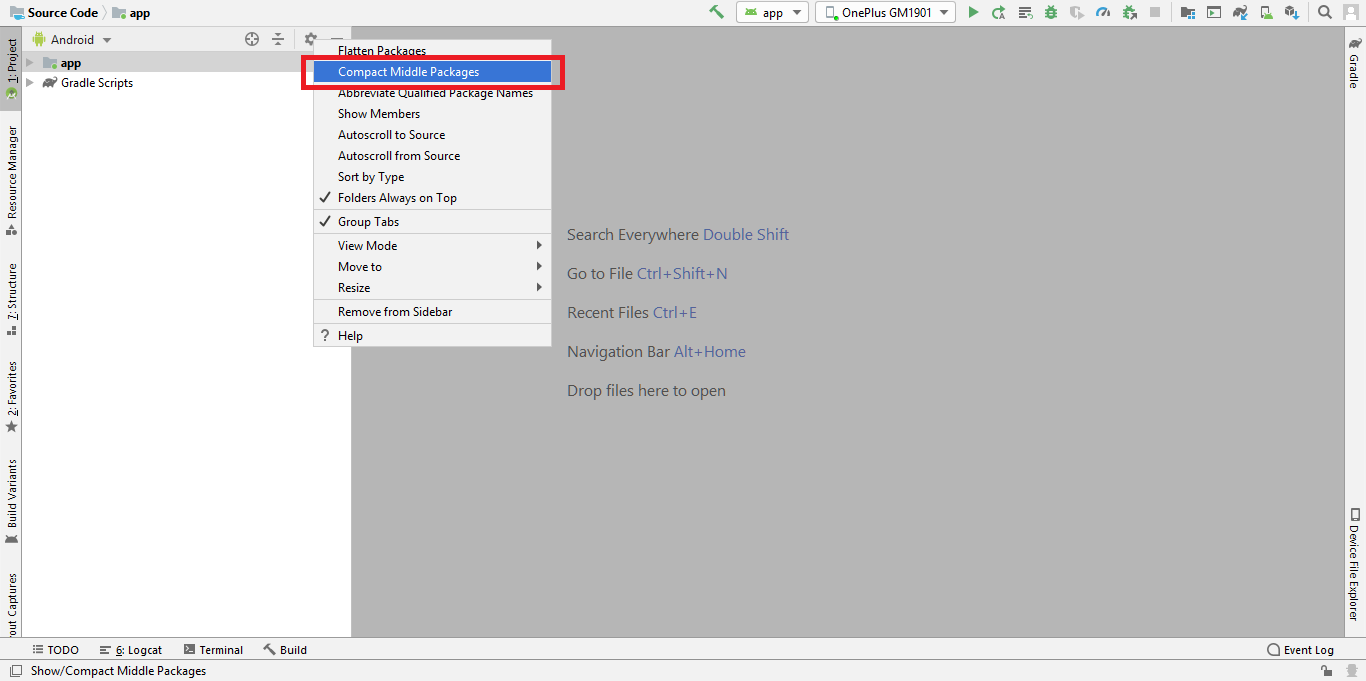Open the Event Log panel

(x=1300, y=650)
